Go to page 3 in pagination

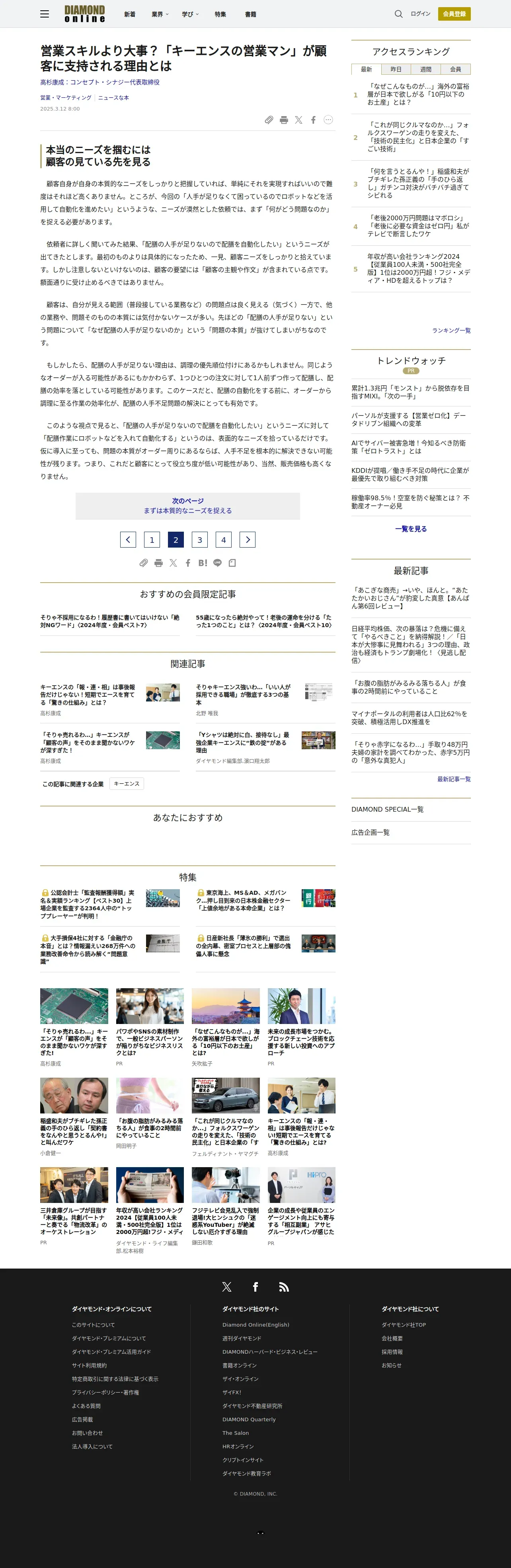[200, 539]
